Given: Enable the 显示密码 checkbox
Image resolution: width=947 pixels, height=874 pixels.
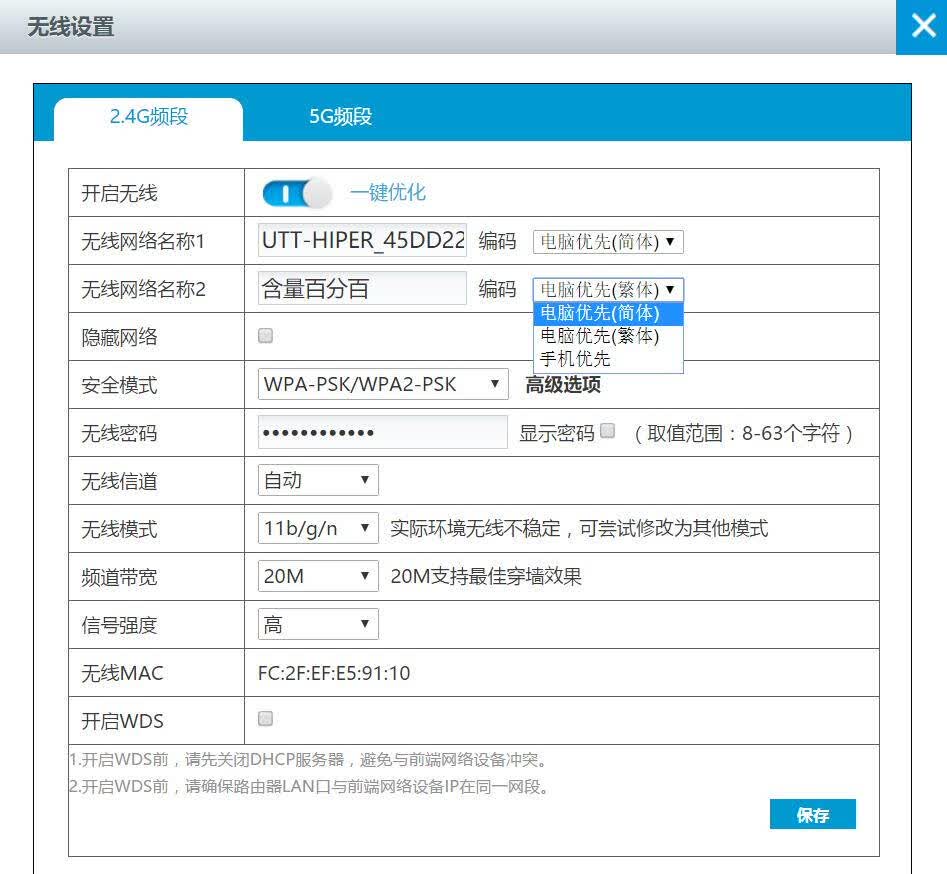Looking at the screenshot, I should (608, 431).
